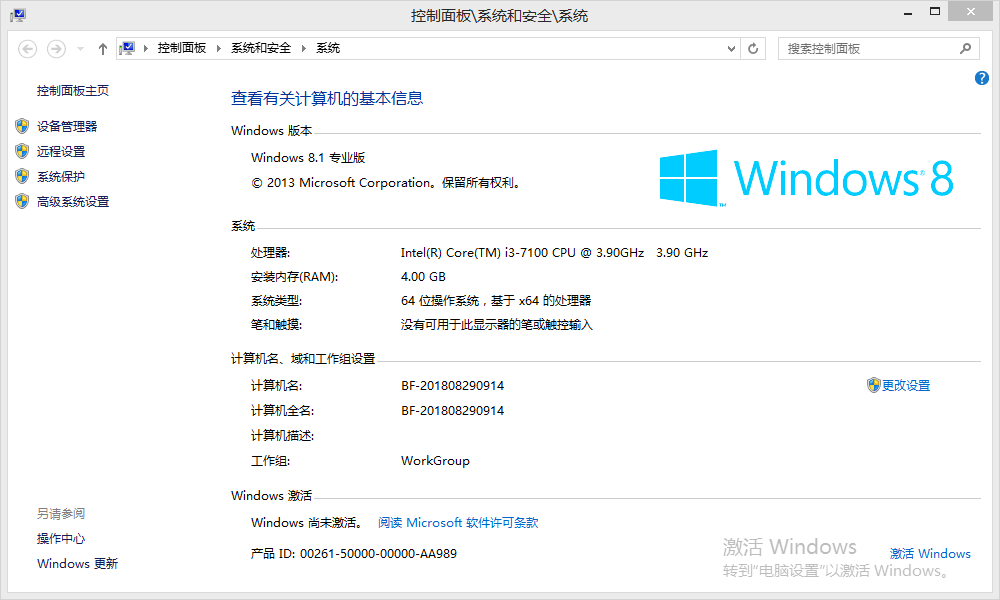Select 系统和安全 in the breadcrumb path
This screenshot has width=1000, height=600.
tap(261, 48)
